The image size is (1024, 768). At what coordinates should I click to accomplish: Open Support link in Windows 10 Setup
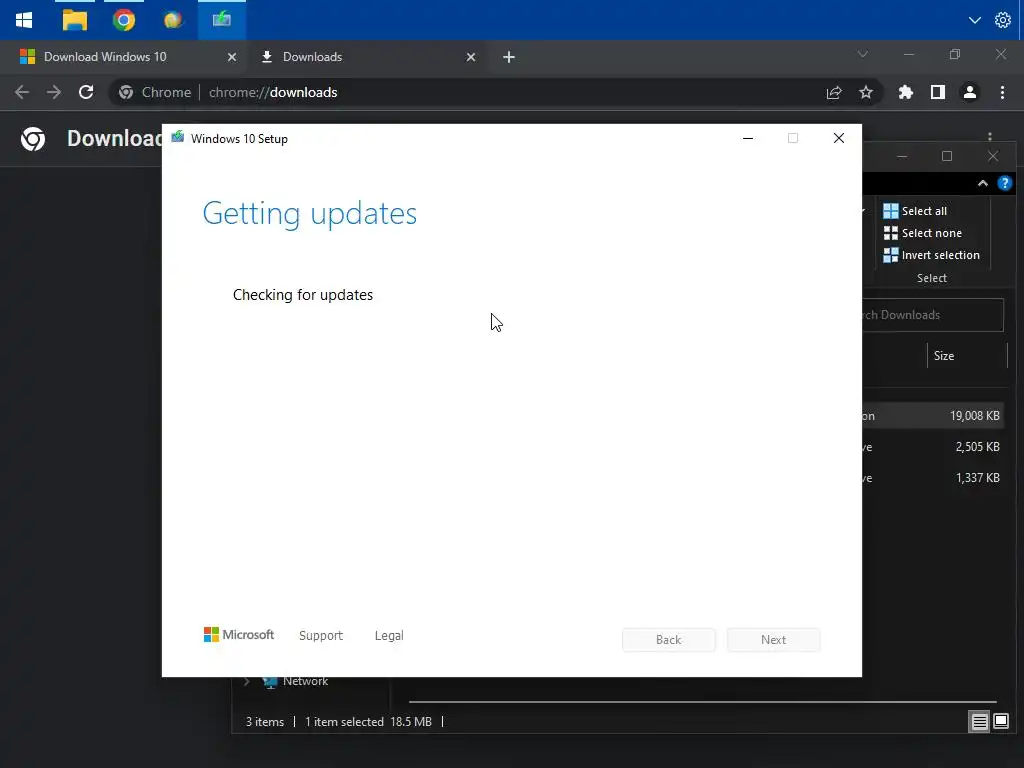pyautogui.click(x=321, y=635)
